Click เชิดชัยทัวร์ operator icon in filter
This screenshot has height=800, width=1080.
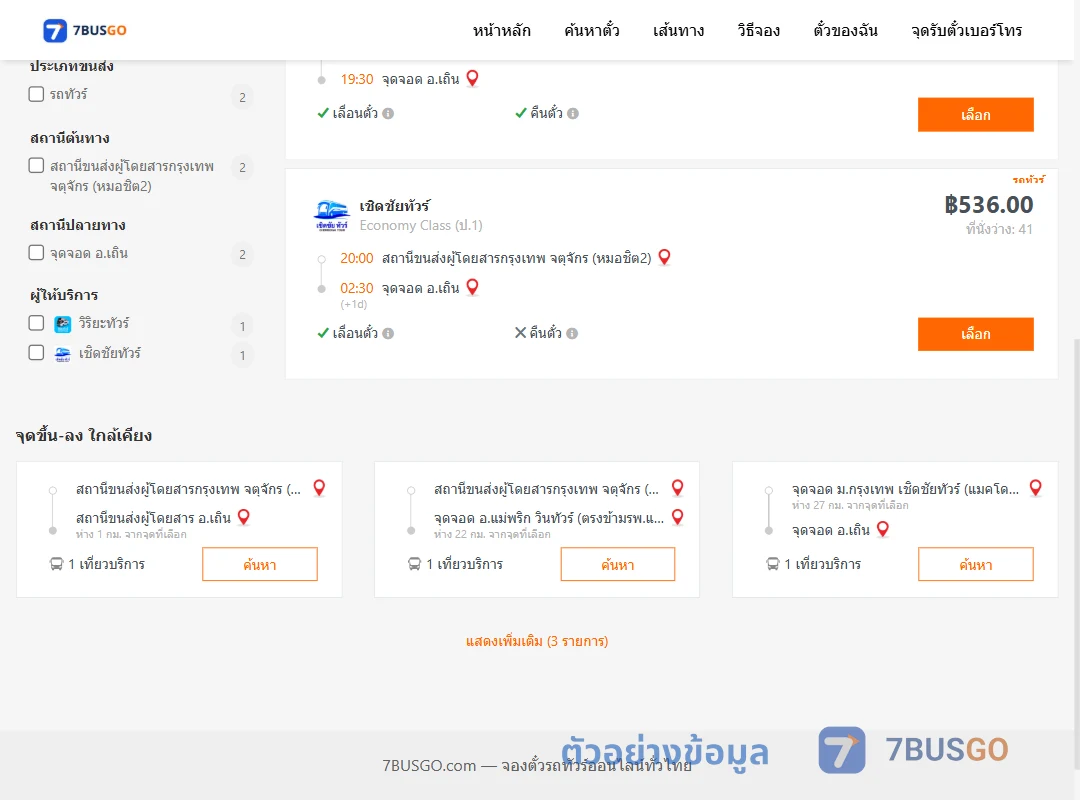click(63, 354)
